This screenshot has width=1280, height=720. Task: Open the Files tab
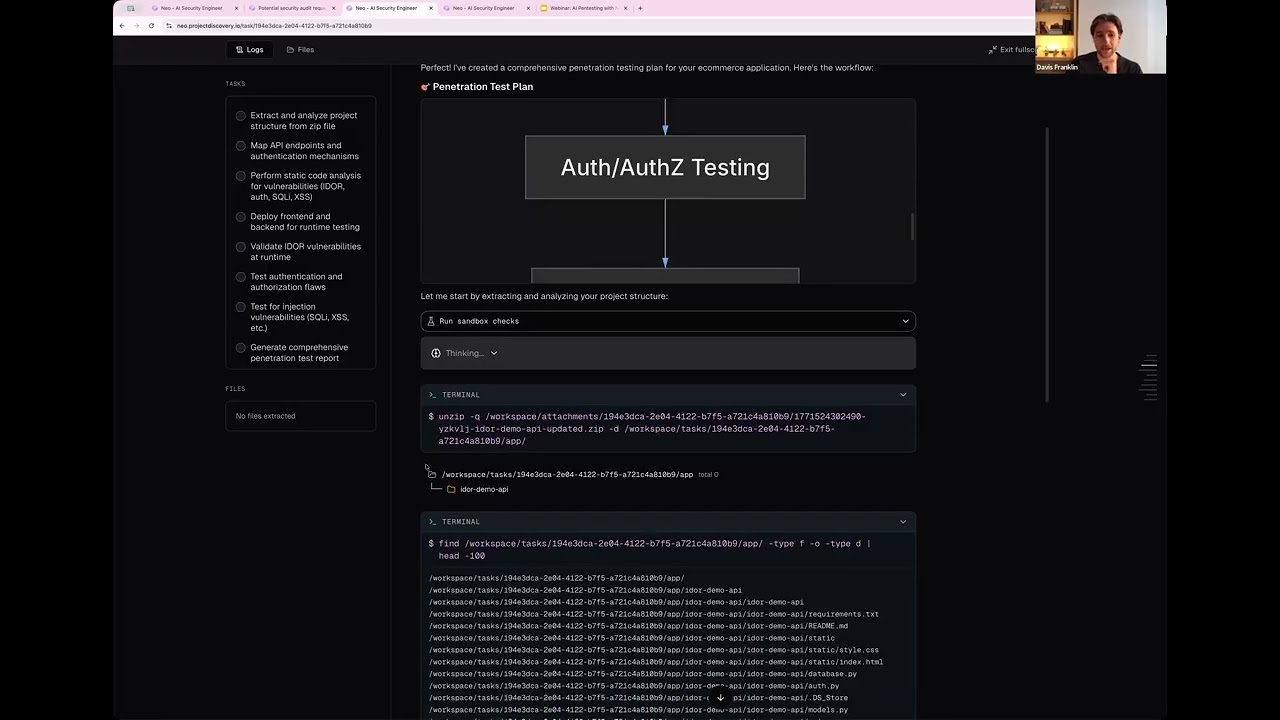(x=300, y=50)
